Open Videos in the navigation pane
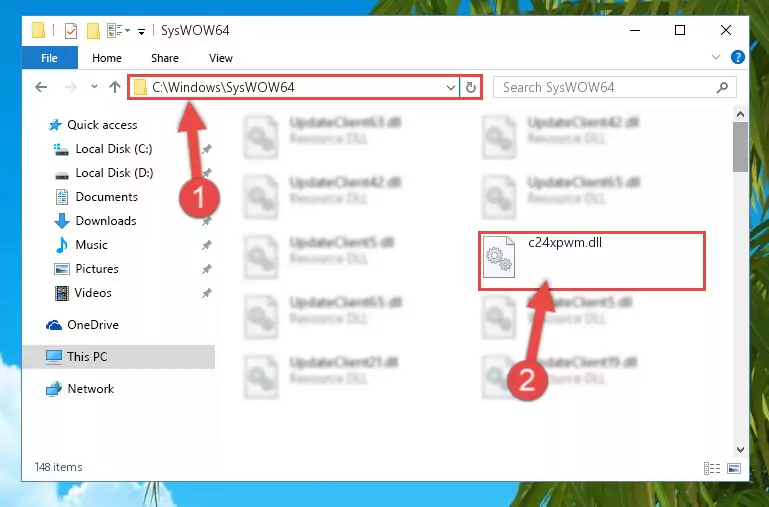This screenshot has width=769, height=507. [x=93, y=293]
